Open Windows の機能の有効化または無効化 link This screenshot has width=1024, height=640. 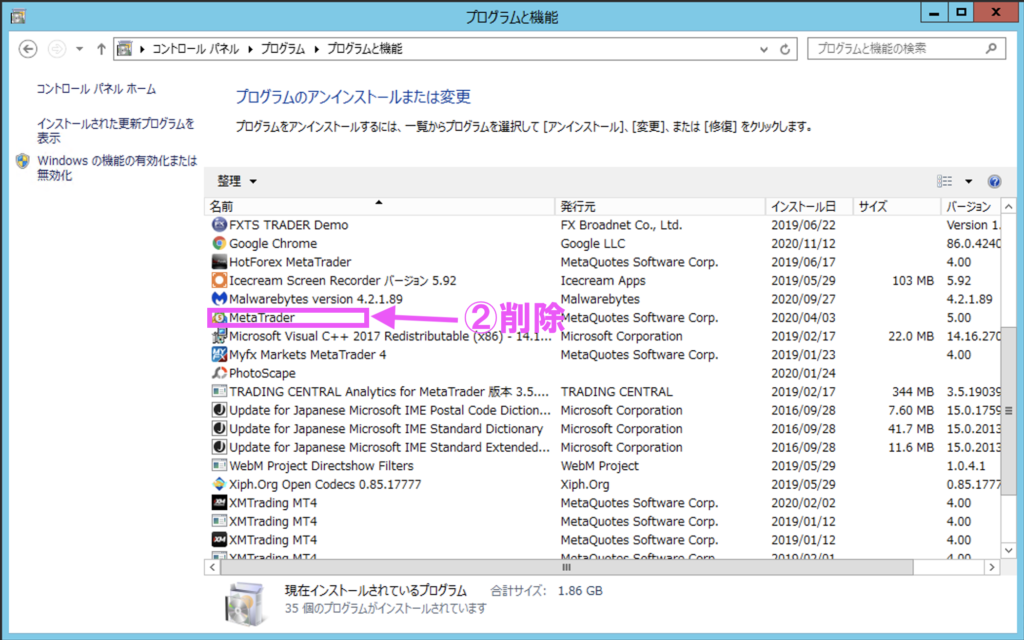pos(117,168)
